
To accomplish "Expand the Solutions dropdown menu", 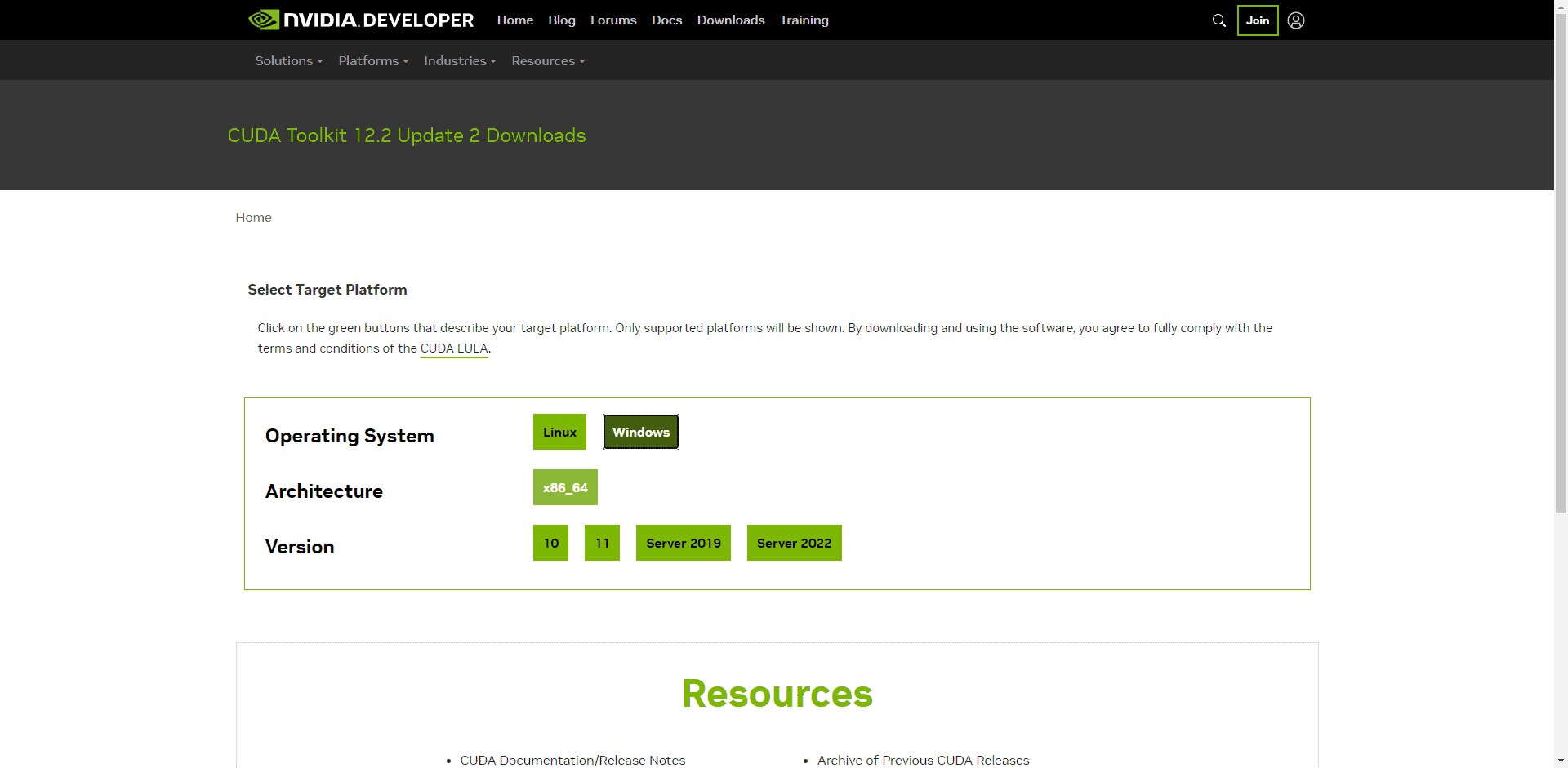I will click(x=289, y=61).
